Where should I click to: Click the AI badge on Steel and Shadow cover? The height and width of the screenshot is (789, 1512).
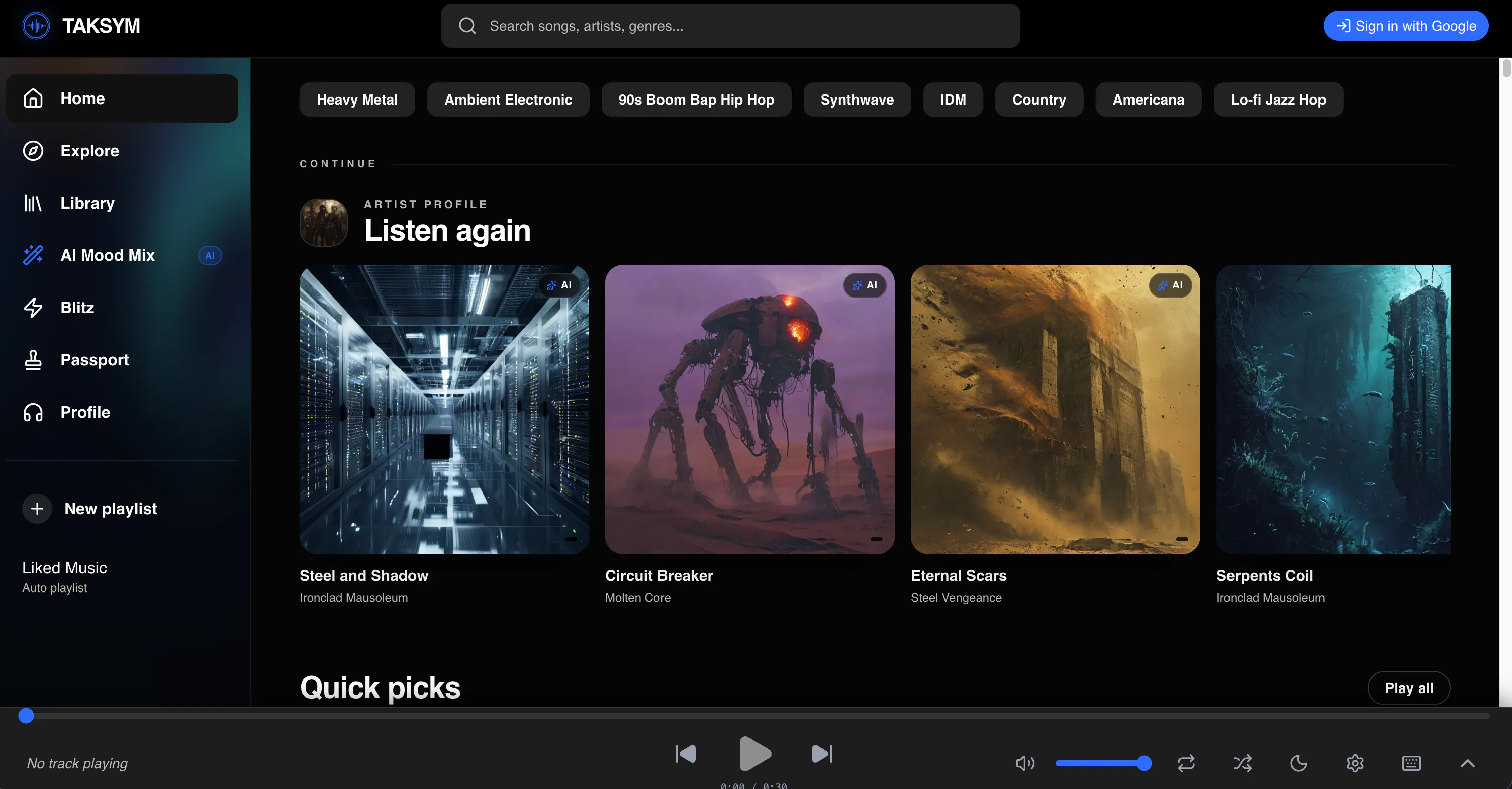coord(559,285)
